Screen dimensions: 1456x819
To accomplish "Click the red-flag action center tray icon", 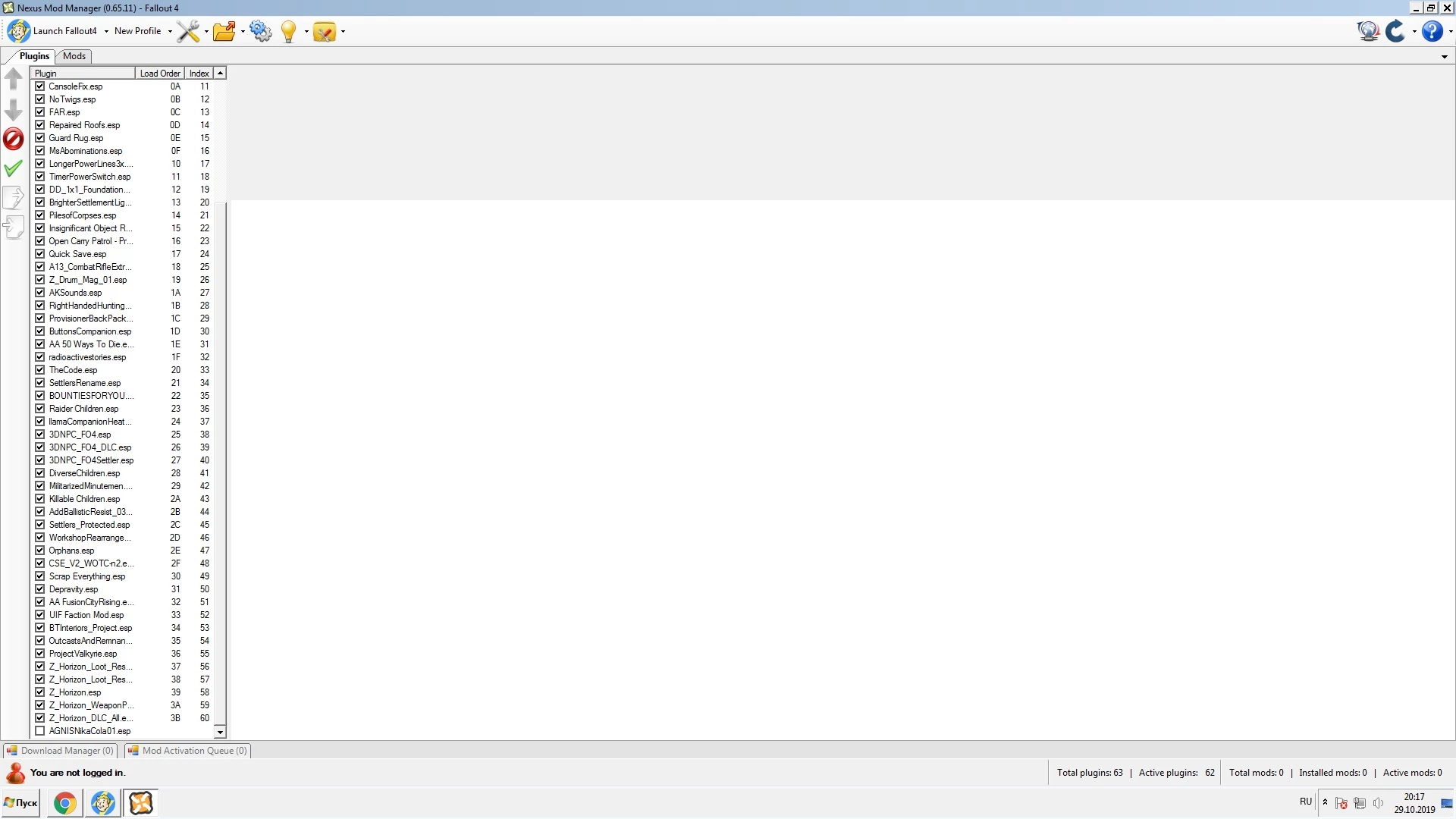I will [1341, 803].
